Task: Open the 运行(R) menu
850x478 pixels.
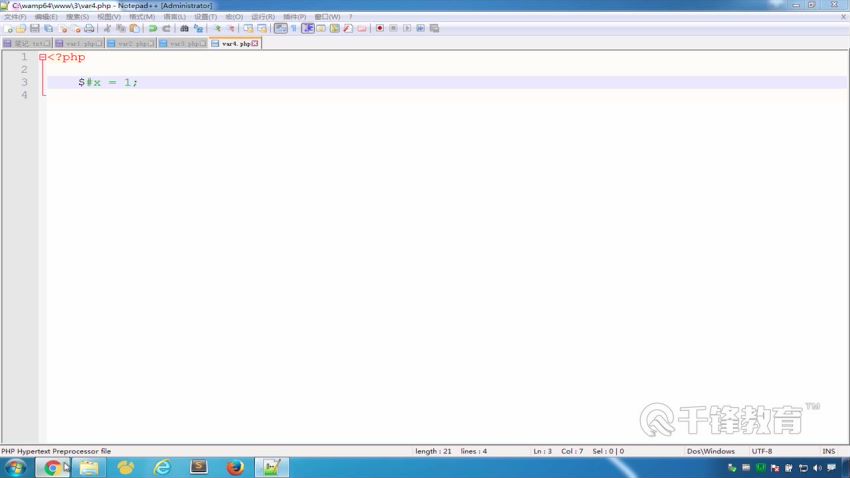Action: pyautogui.click(x=263, y=17)
